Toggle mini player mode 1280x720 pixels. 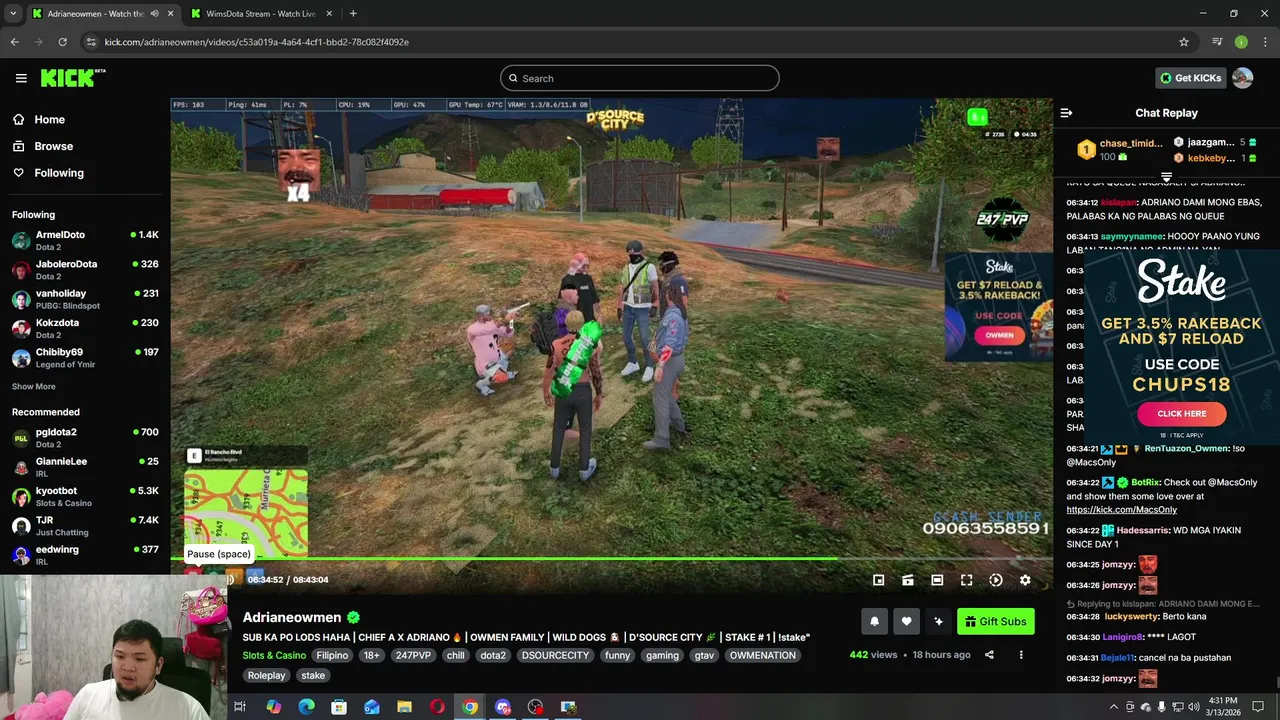878,580
